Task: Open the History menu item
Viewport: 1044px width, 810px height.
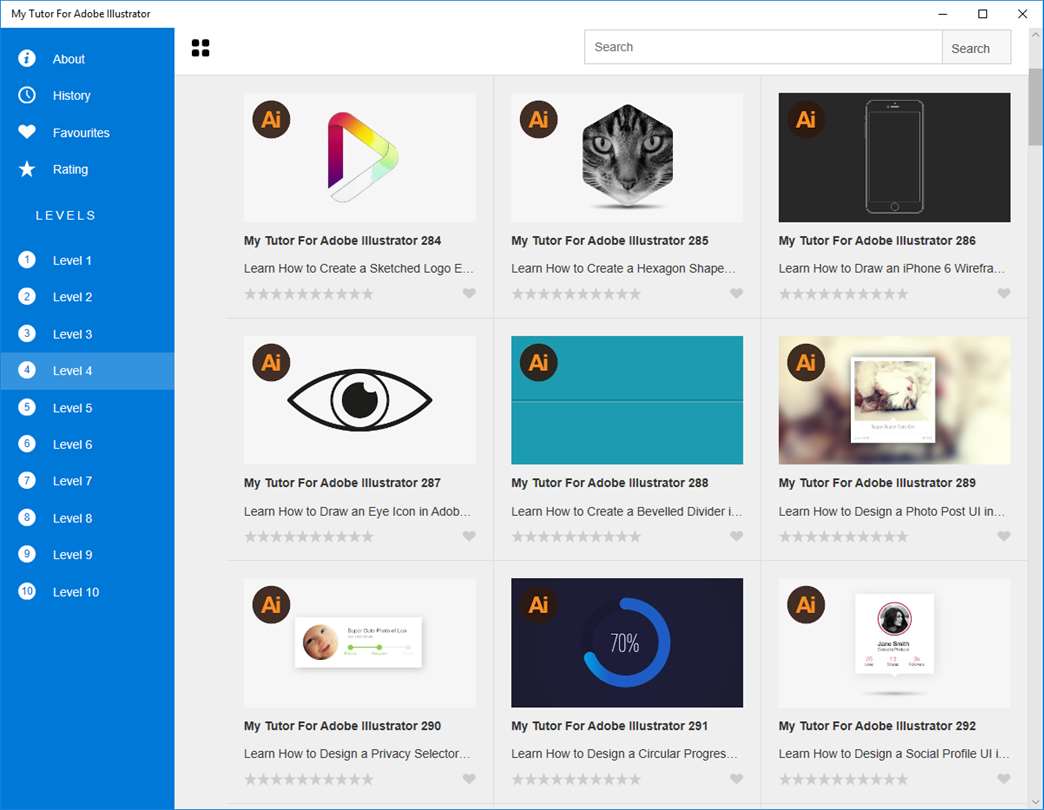Action: [x=87, y=95]
